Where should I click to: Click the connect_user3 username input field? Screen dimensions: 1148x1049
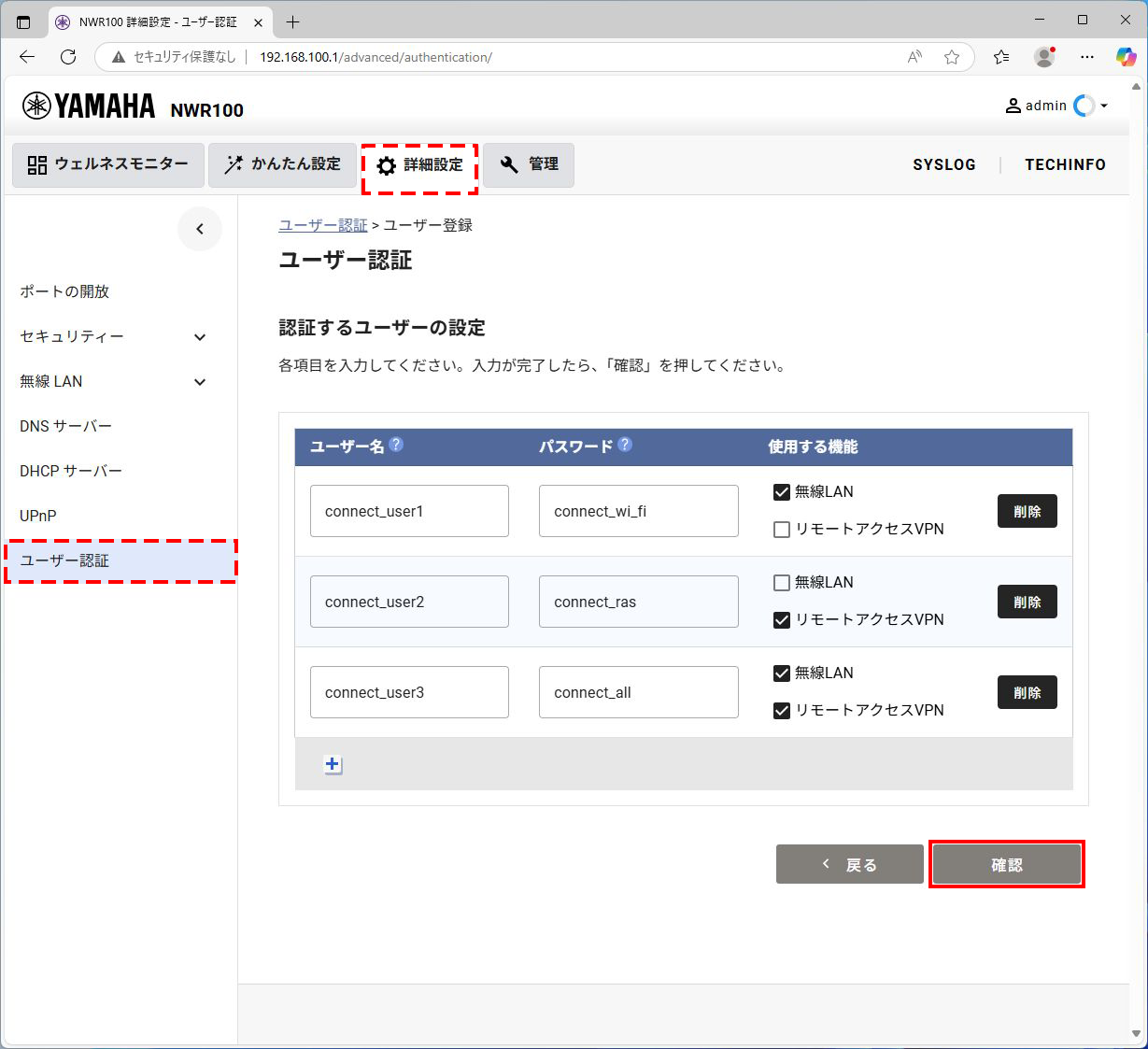click(x=409, y=692)
